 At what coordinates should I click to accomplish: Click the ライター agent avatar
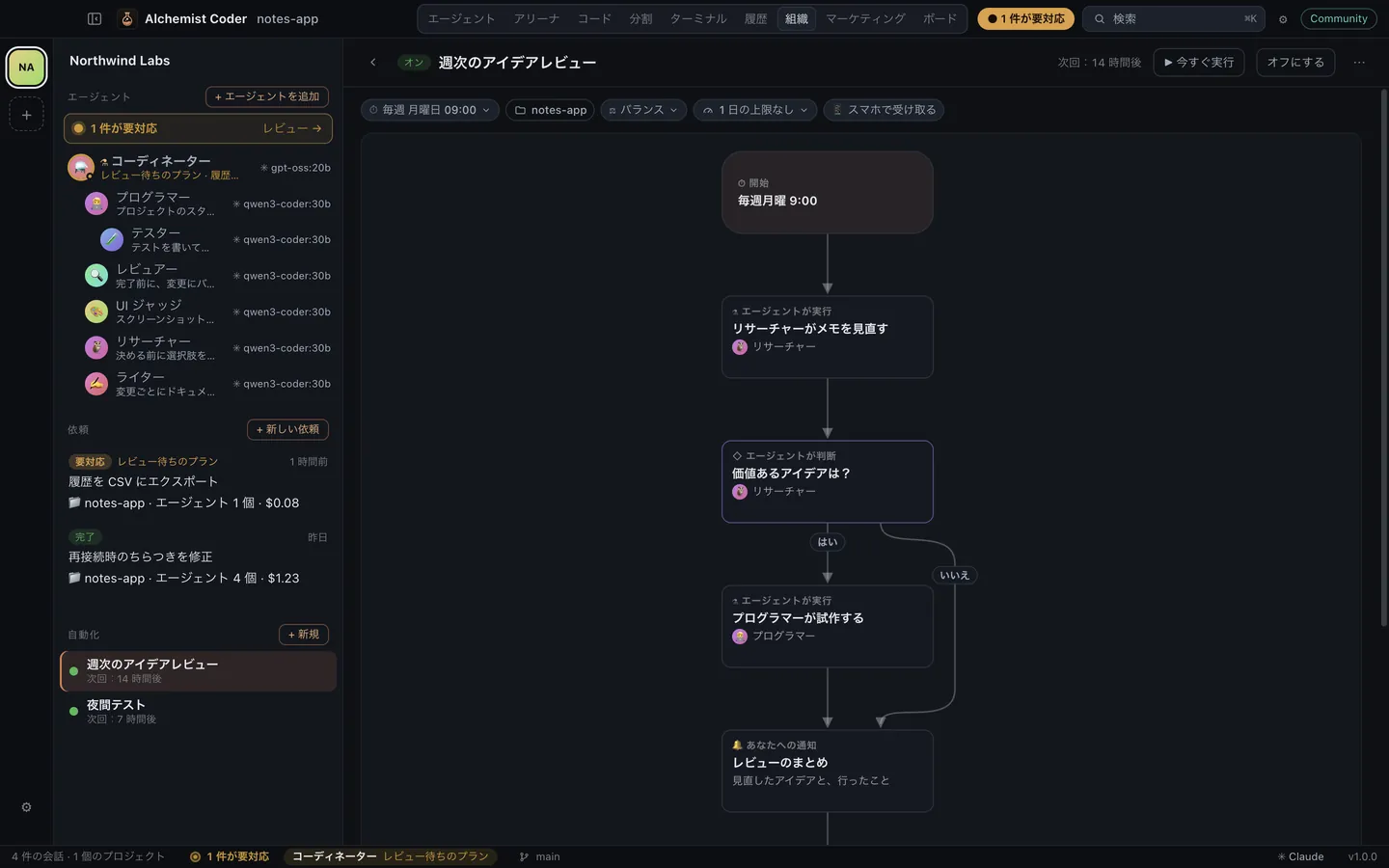pyautogui.click(x=96, y=384)
